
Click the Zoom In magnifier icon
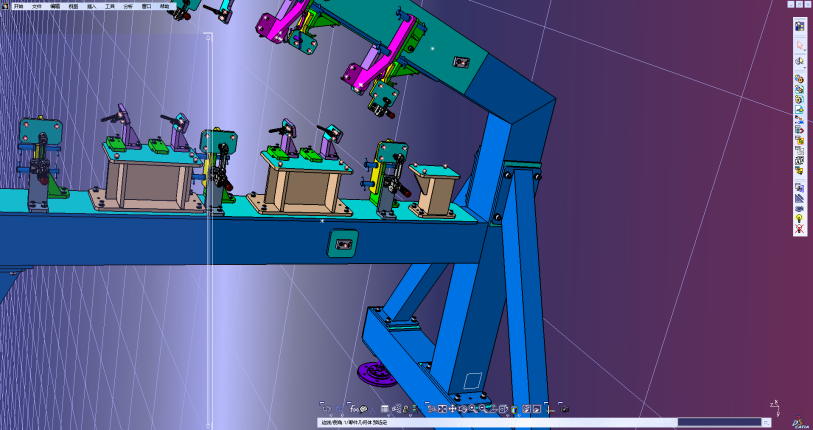point(472,409)
